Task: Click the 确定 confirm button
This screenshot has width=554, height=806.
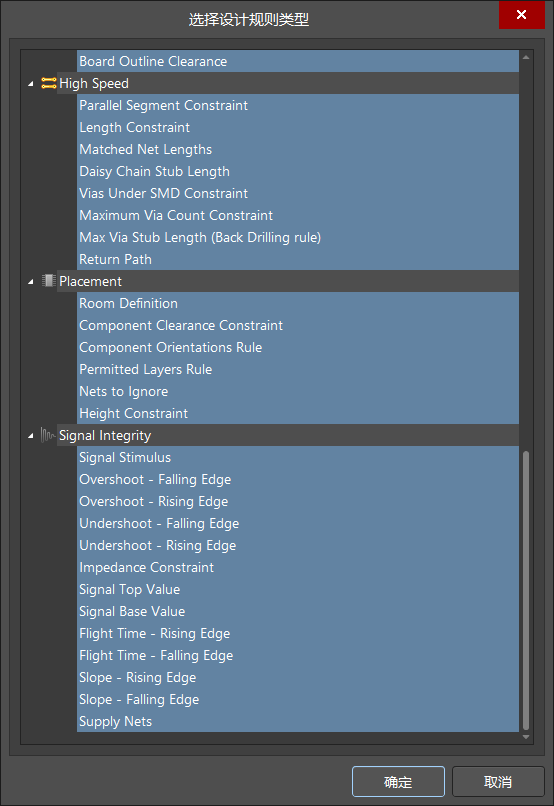Action: click(x=398, y=782)
